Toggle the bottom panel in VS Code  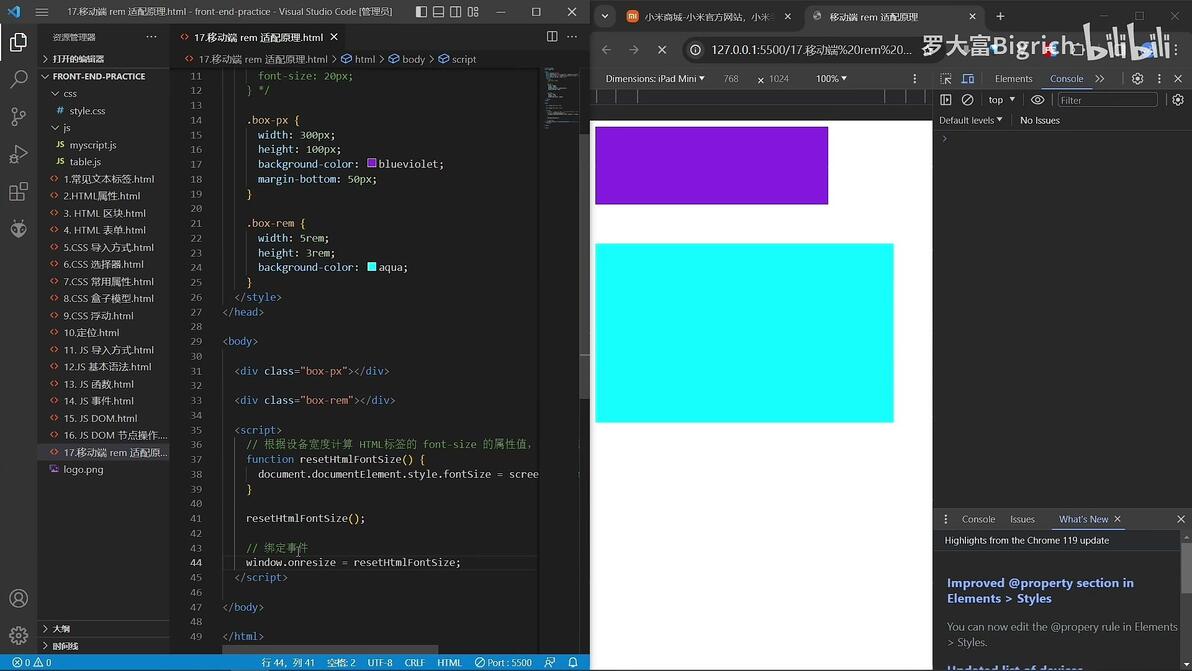click(439, 11)
